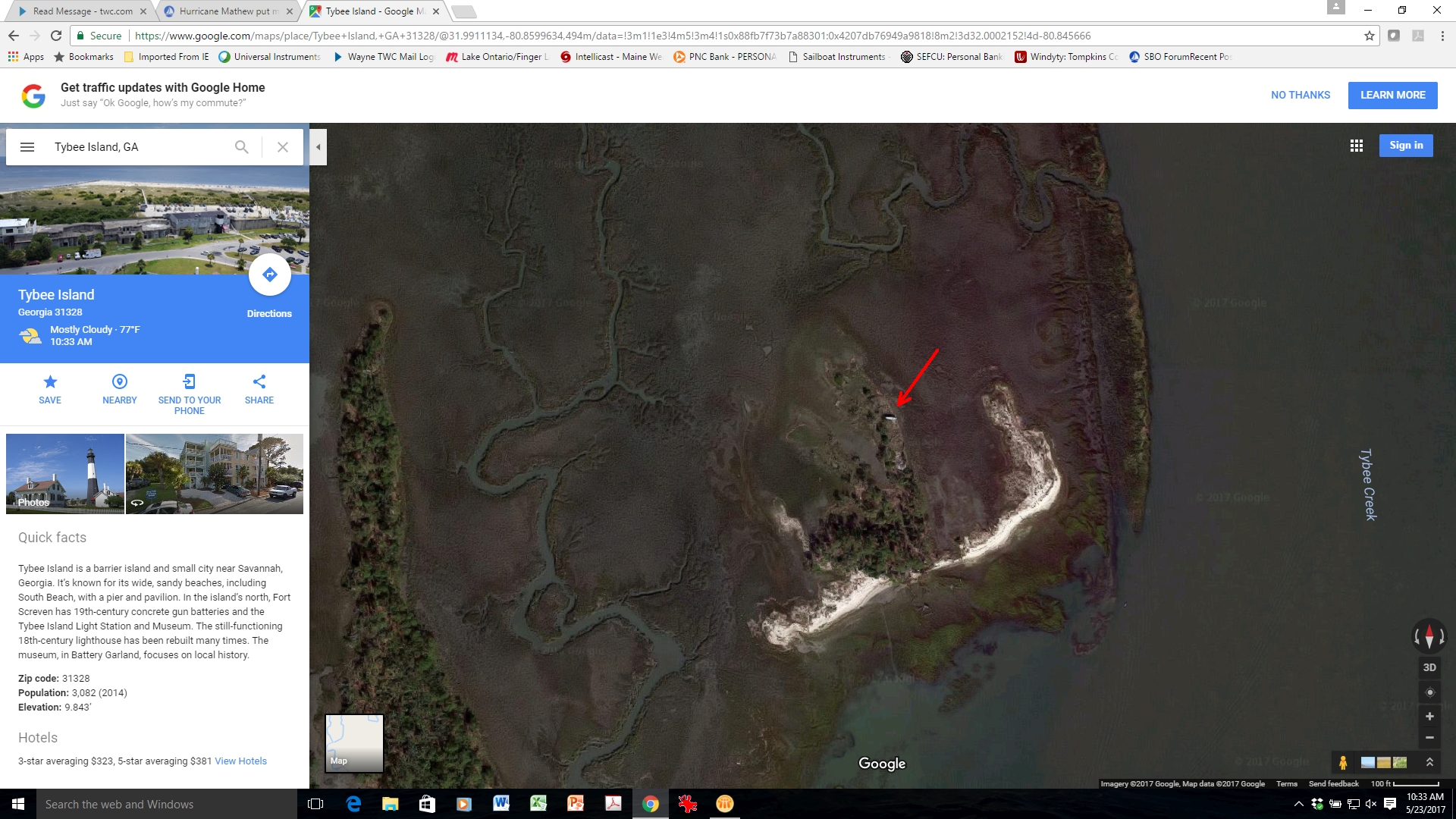The image size is (1456, 819).
Task: Choose Send to your phone
Action: [x=190, y=394]
